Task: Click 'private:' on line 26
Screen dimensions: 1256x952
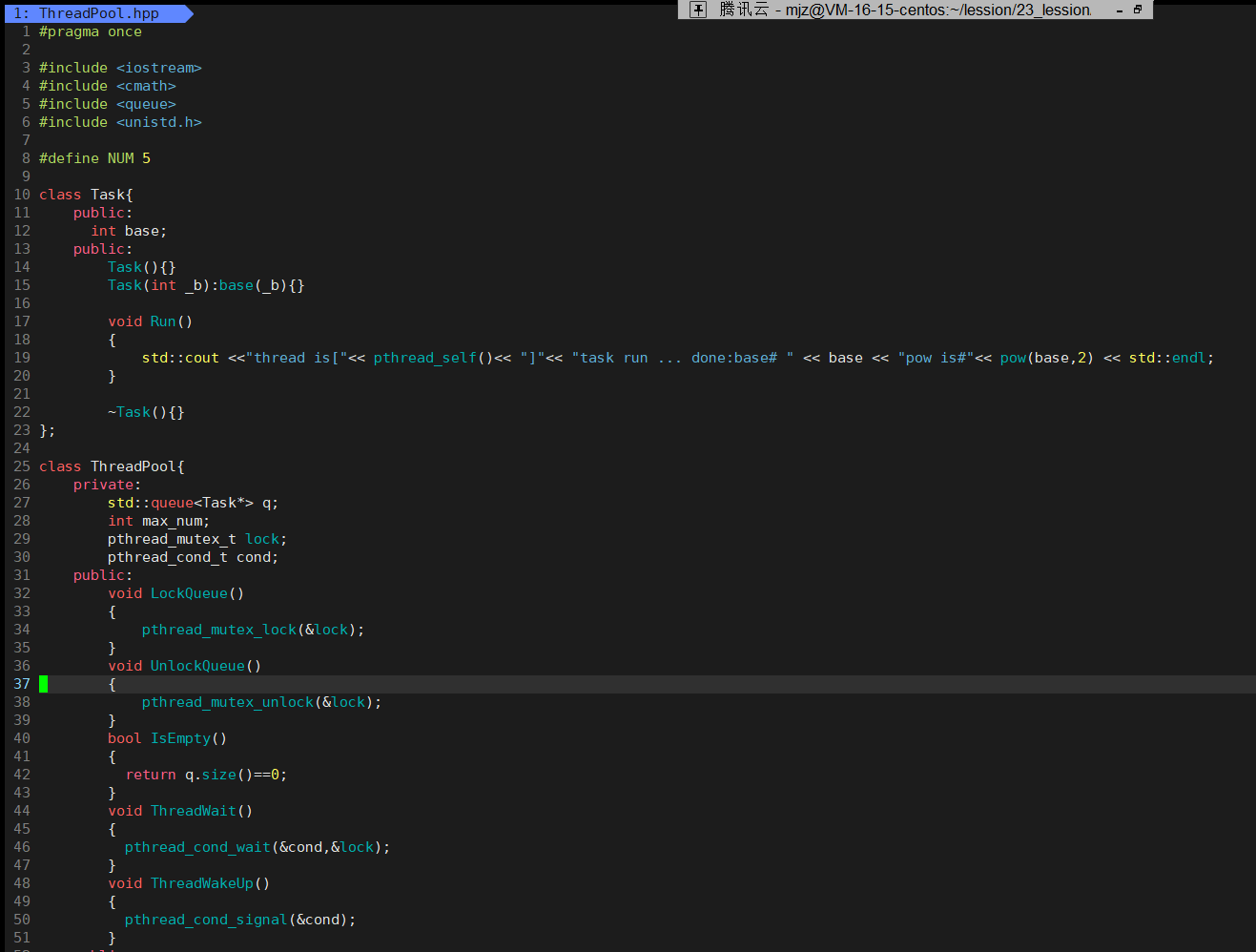Action: (107, 485)
